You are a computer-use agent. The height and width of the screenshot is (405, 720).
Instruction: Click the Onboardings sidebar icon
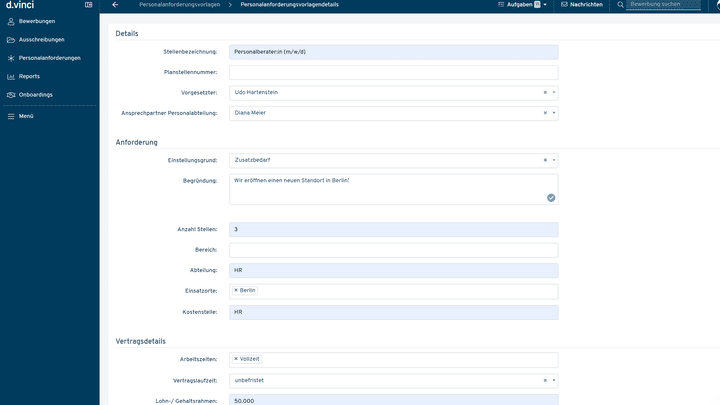tap(10, 94)
